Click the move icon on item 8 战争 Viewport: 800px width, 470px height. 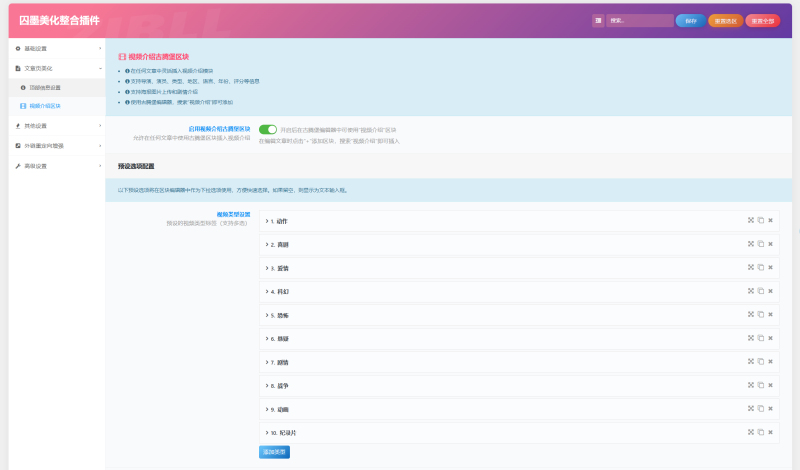click(x=750, y=385)
